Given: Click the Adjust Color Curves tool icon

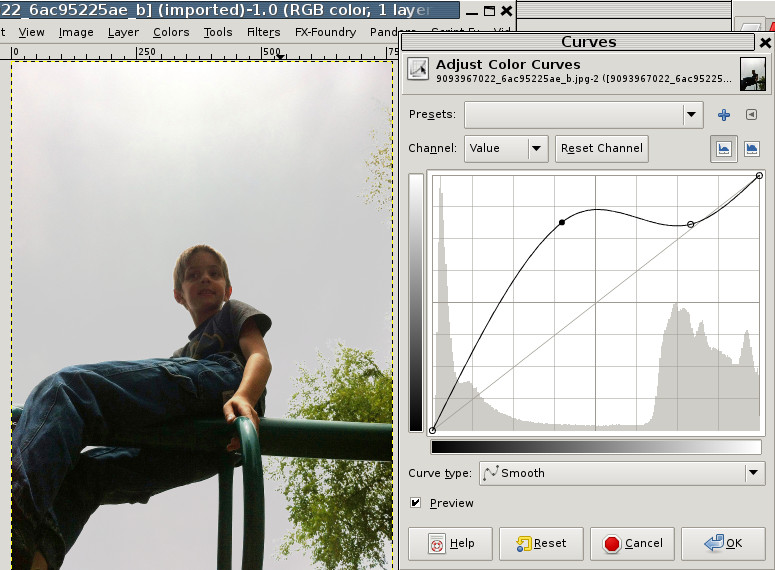Looking at the screenshot, I should 418,69.
